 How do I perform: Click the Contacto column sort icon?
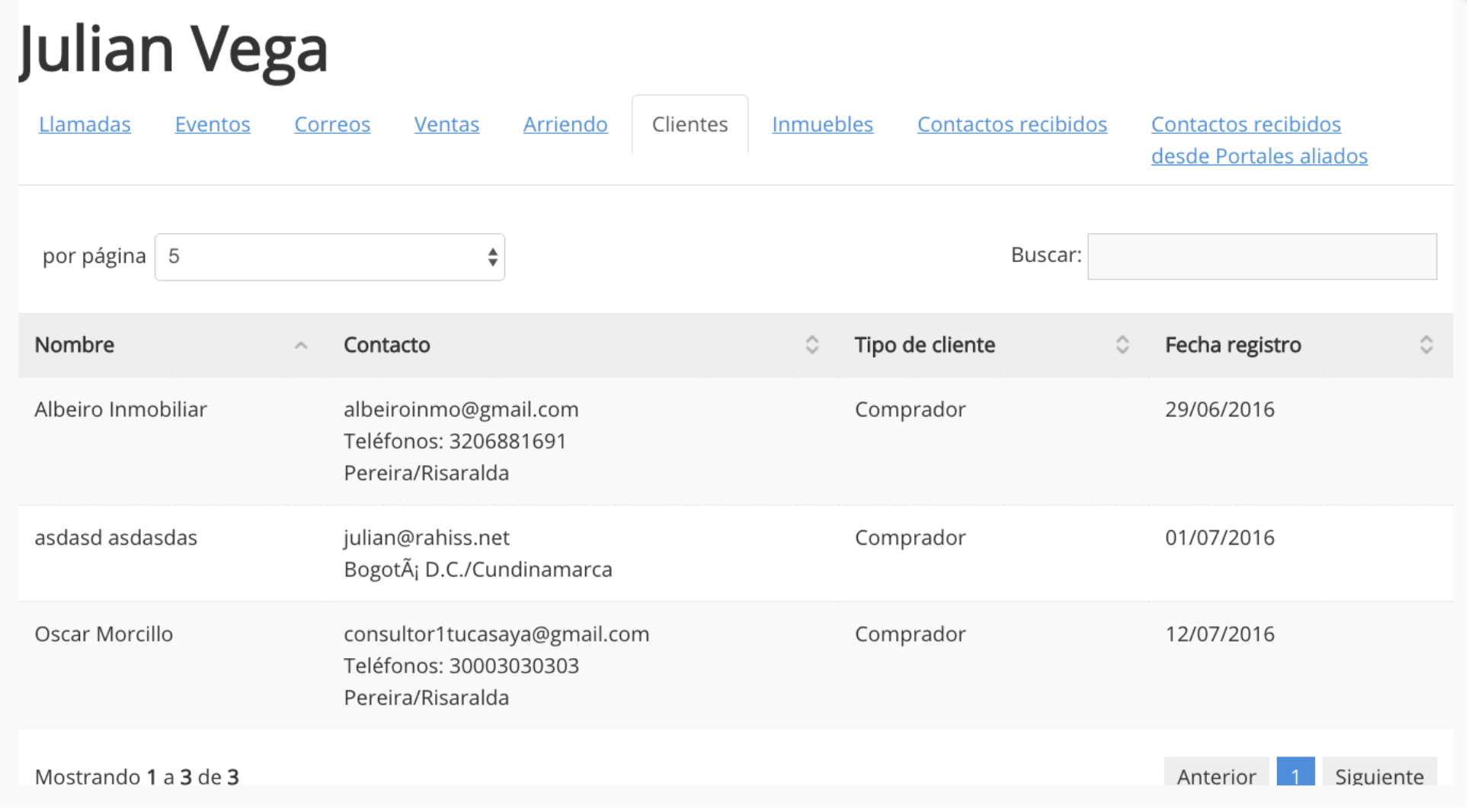(x=811, y=345)
